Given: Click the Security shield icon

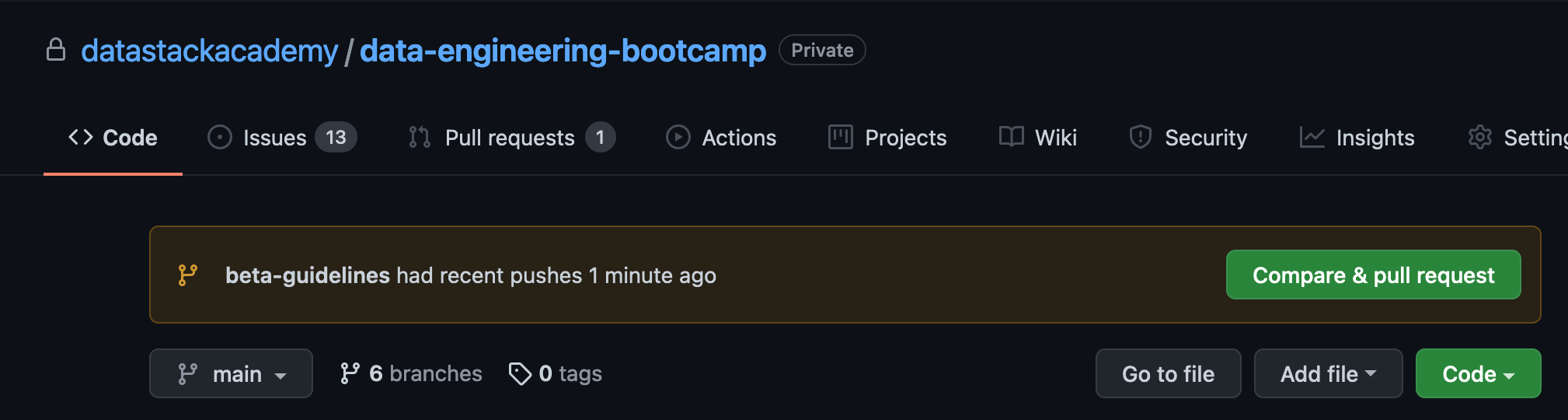Looking at the screenshot, I should pos(1140,138).
